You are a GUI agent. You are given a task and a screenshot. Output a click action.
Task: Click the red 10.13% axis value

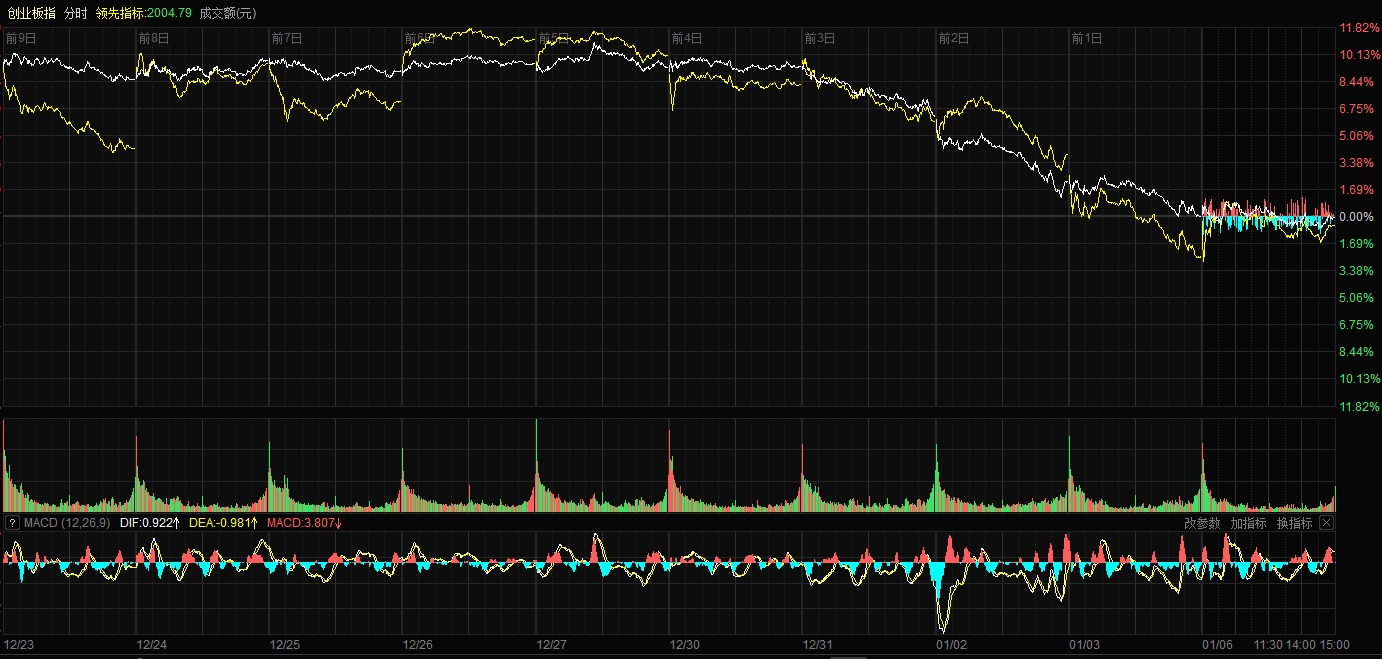pyautogui.click(x=1360, y=55)
